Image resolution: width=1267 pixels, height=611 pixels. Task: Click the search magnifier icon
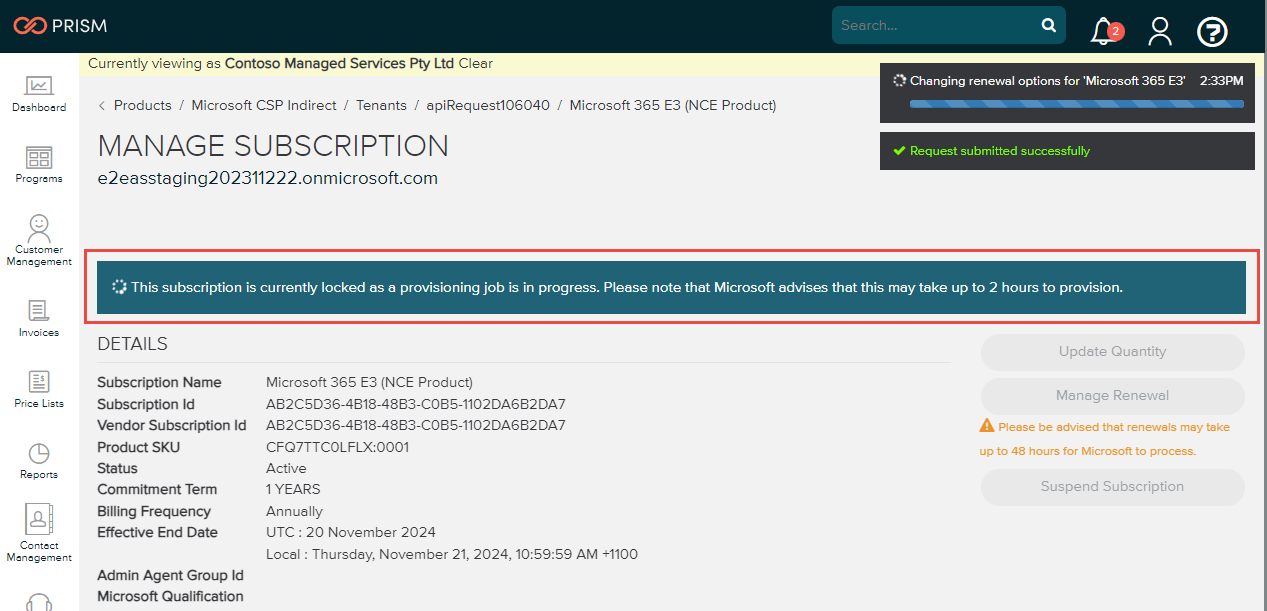pos(1048,25)
